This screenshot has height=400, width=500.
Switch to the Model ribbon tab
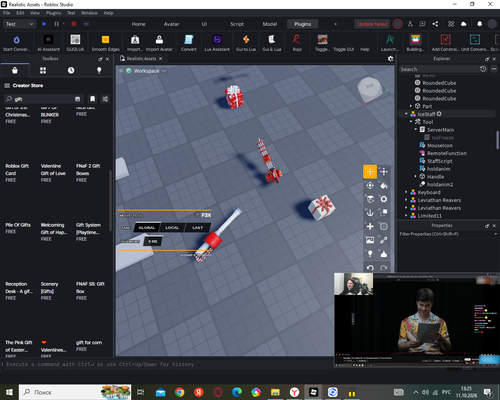tap(270, 24)
